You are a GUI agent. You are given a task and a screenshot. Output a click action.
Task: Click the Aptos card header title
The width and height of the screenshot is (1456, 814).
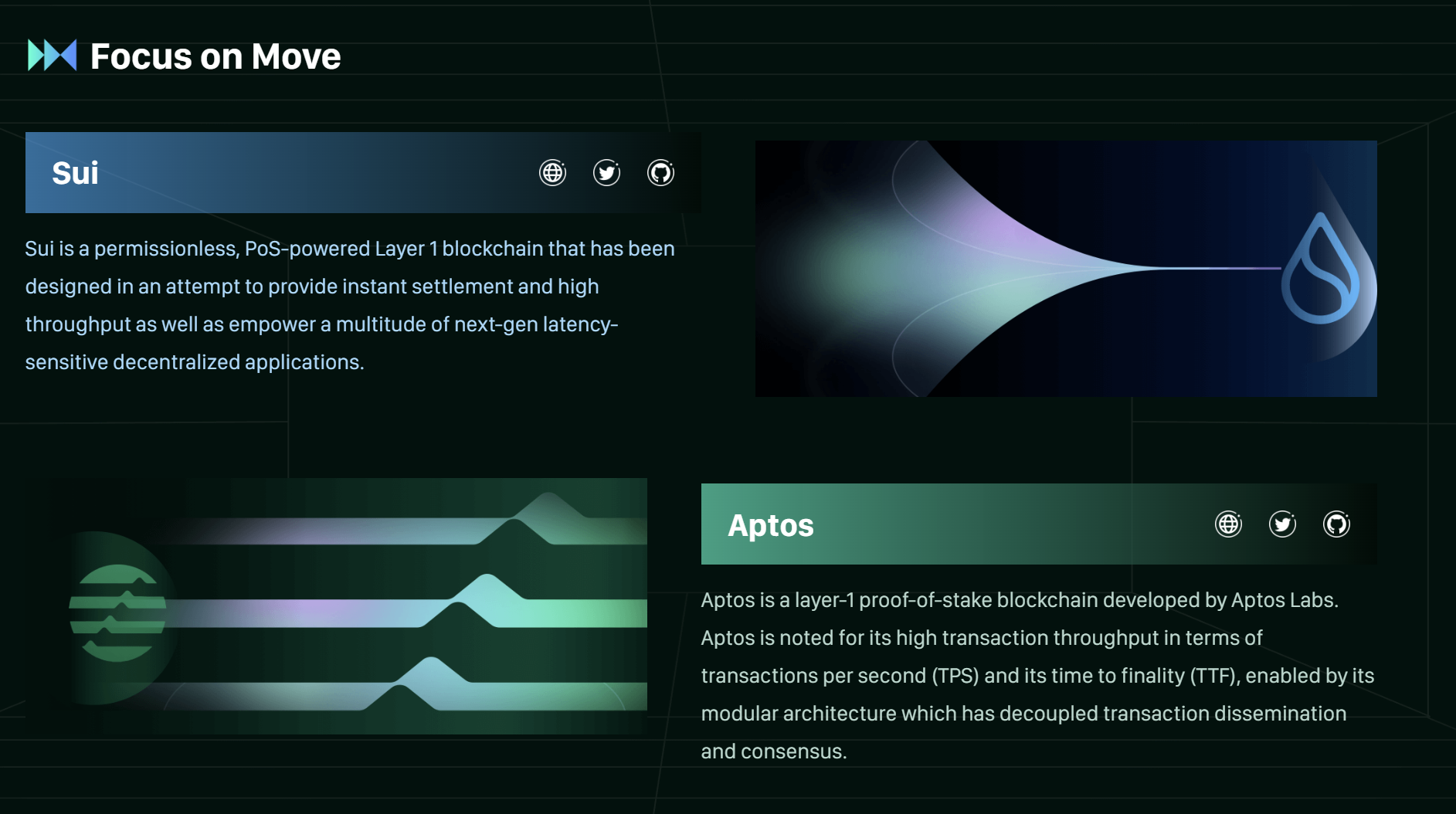(x=771, y=525)
